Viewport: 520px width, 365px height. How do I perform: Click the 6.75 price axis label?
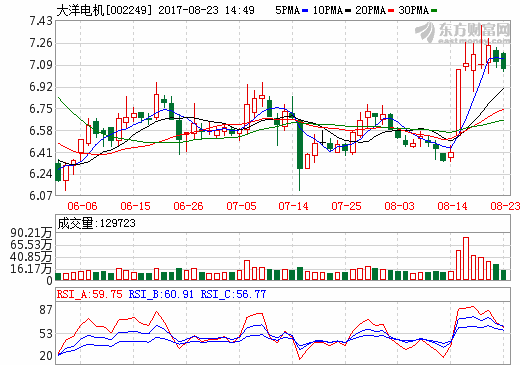coord(41,109)
